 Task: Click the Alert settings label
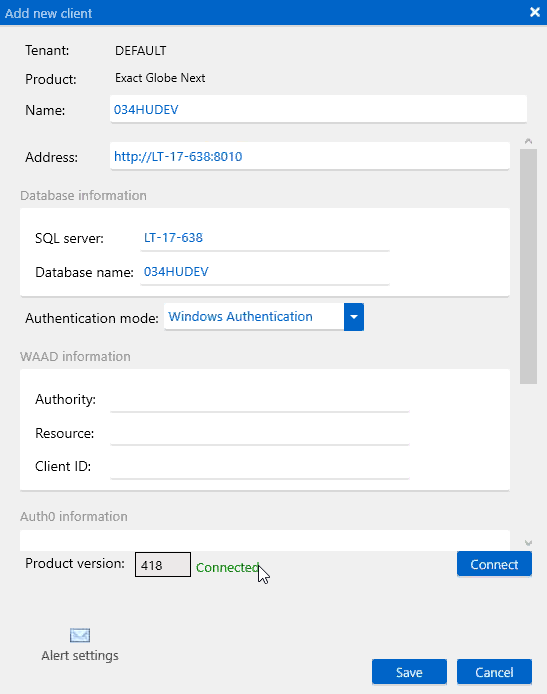coord(80,655)
